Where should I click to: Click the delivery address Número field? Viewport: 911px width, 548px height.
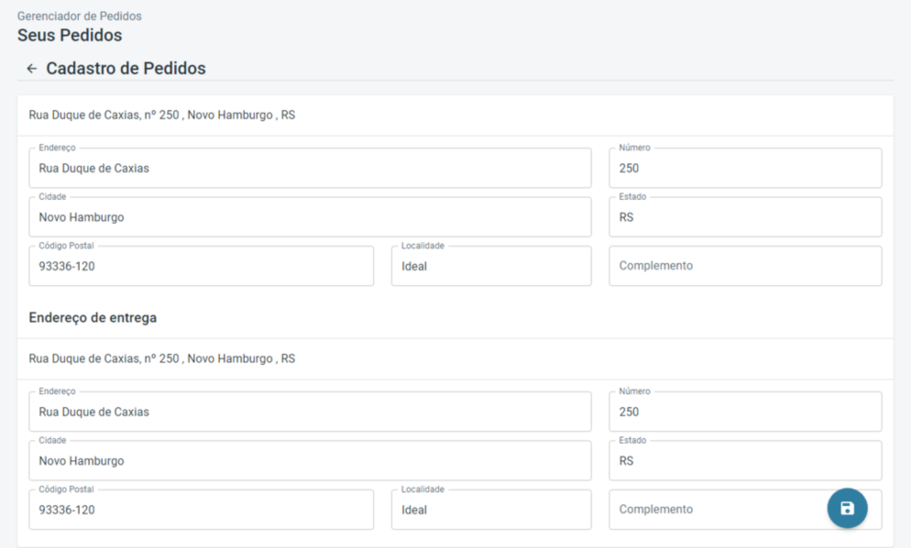pos(745,411)
